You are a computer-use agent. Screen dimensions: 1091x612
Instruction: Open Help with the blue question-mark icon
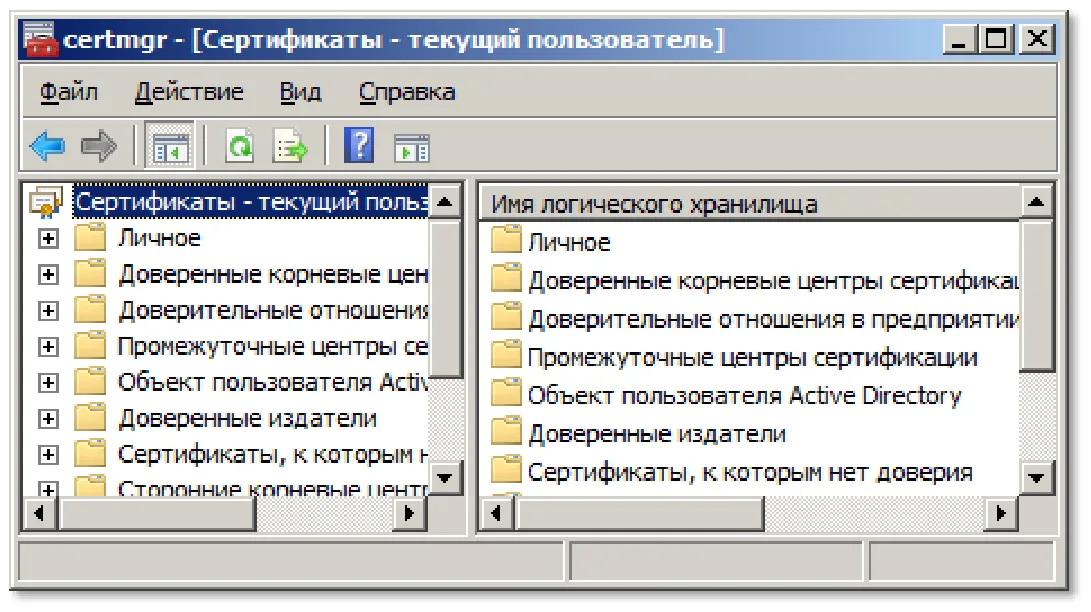(359, 145)
